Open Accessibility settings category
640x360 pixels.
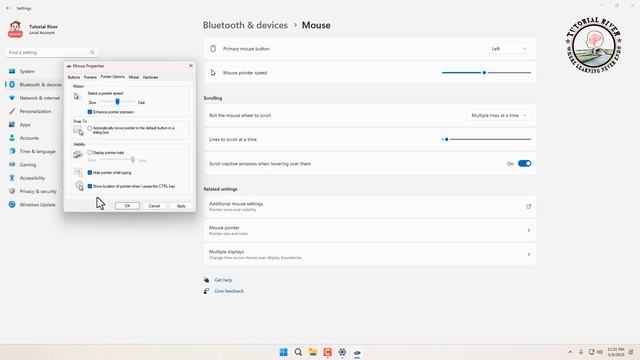click(31, 178)
